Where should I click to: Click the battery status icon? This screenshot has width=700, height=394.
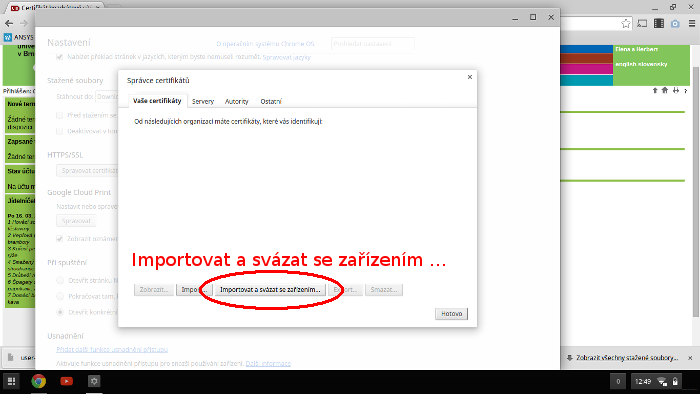coord(675,382)
